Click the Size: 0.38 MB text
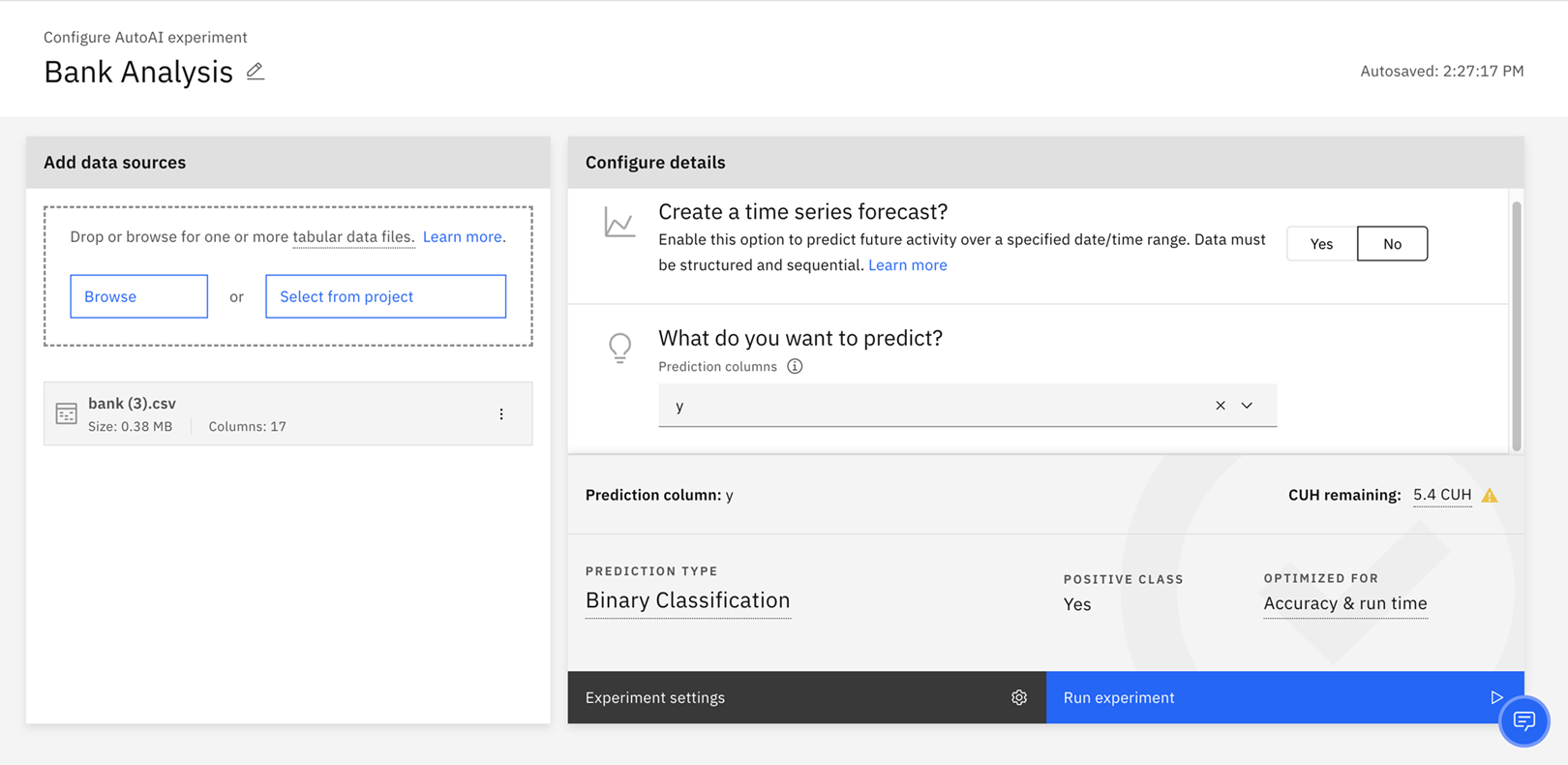The width and height of the screenshot is (1568, 765). 130,426
